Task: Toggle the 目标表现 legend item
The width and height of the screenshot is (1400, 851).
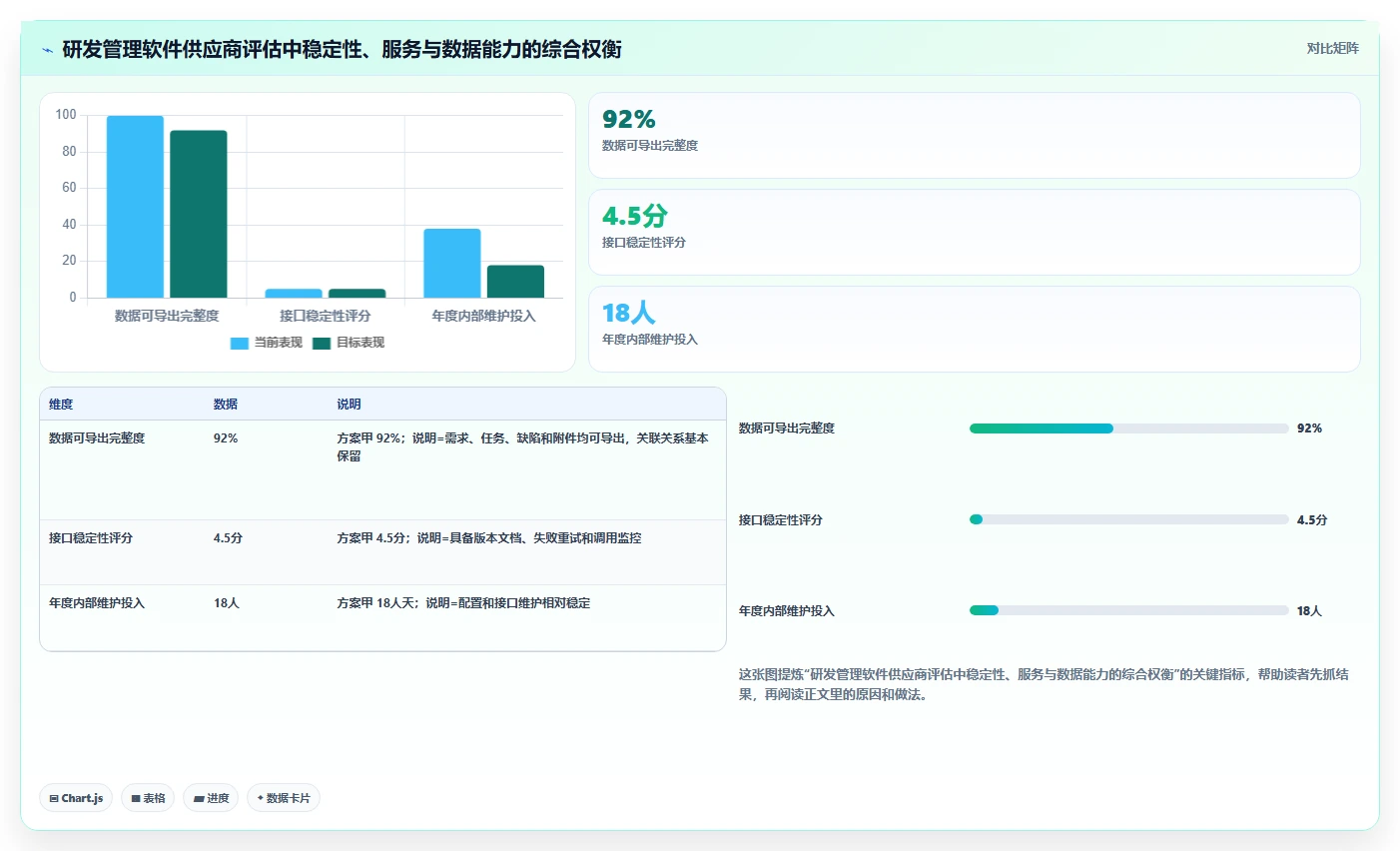Action: click(349, 343)
